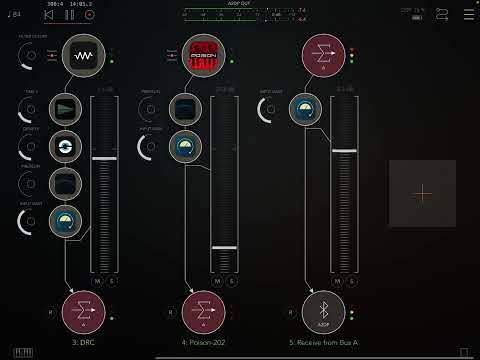Open the DSP load indicator
This screenshot has width=480, height=360.
point(413,14)
